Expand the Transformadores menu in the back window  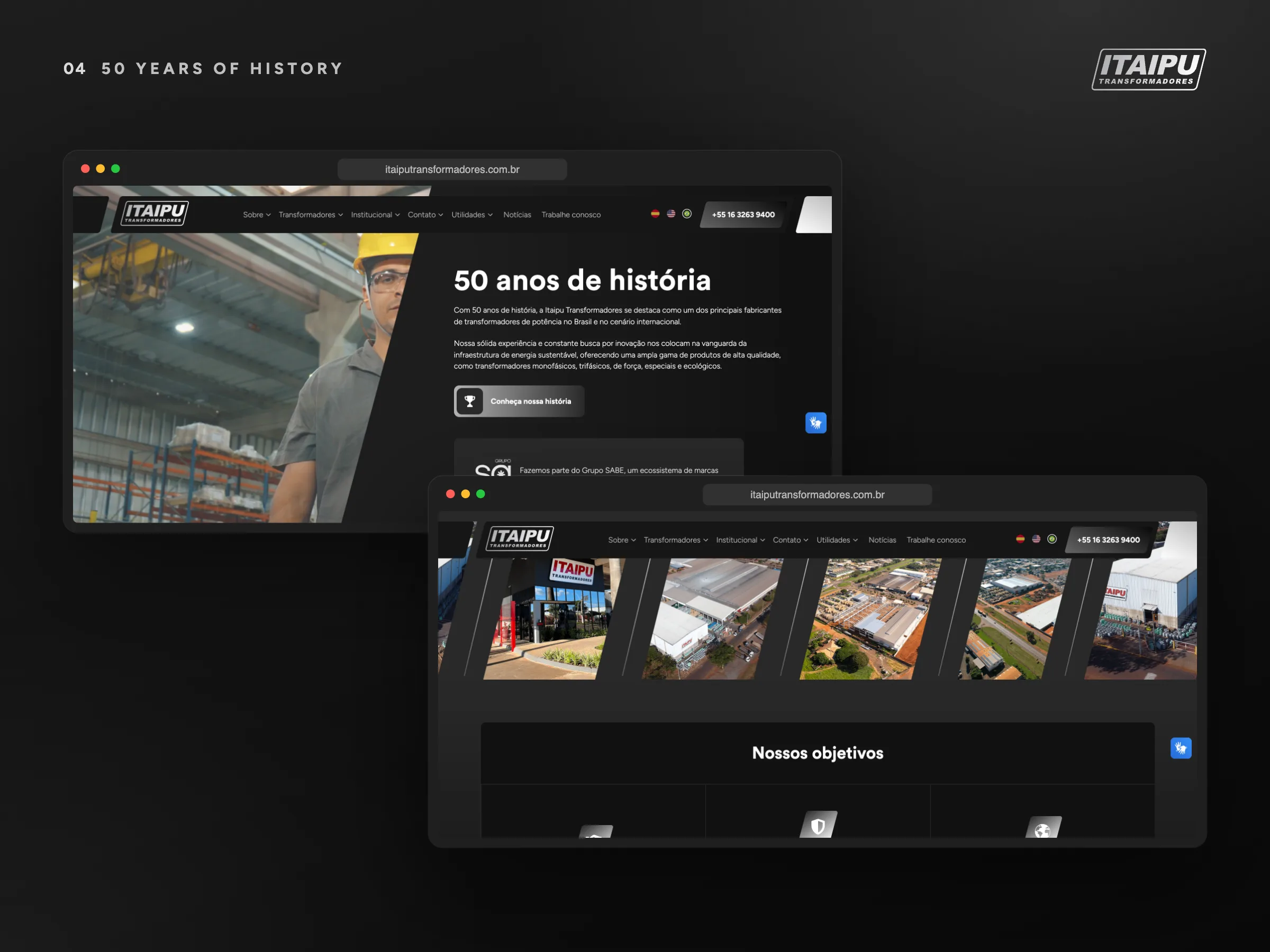click(x=311, y=215)
